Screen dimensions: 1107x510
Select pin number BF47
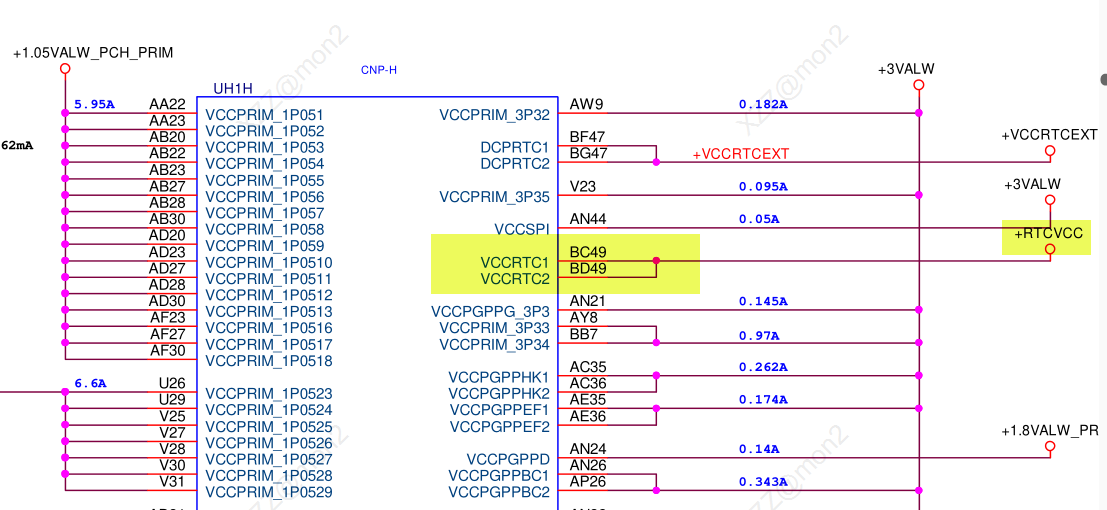tap(587, 137)
